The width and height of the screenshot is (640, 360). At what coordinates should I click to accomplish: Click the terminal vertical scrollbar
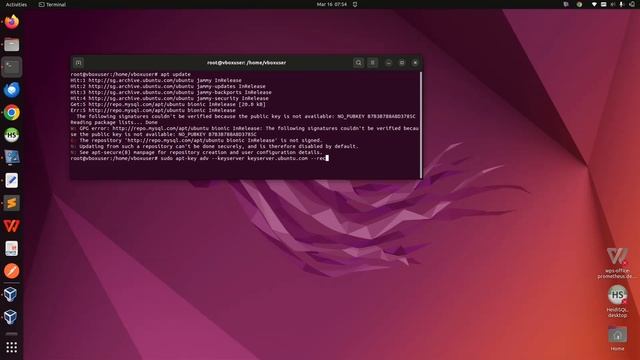click(x=421, y=124)
